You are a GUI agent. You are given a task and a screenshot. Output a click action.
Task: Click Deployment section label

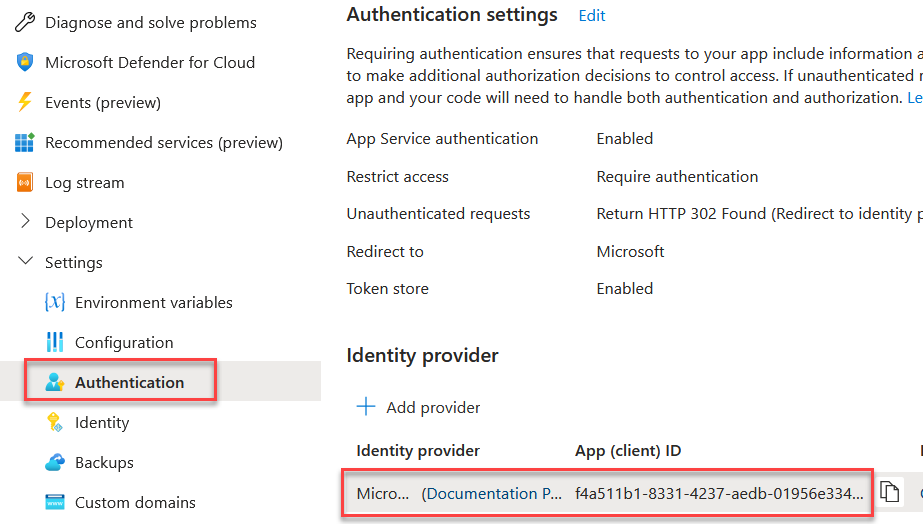(89, 223)
